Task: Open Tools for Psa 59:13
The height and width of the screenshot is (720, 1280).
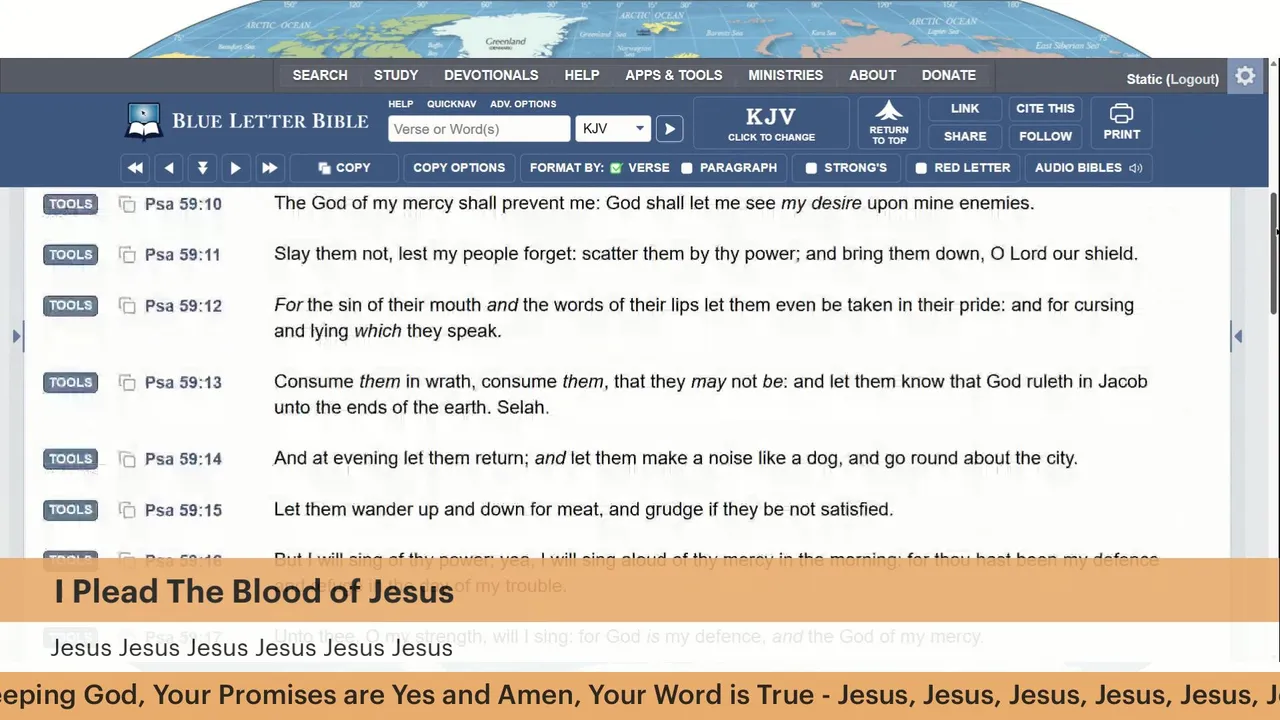Action: click(70, 382)
